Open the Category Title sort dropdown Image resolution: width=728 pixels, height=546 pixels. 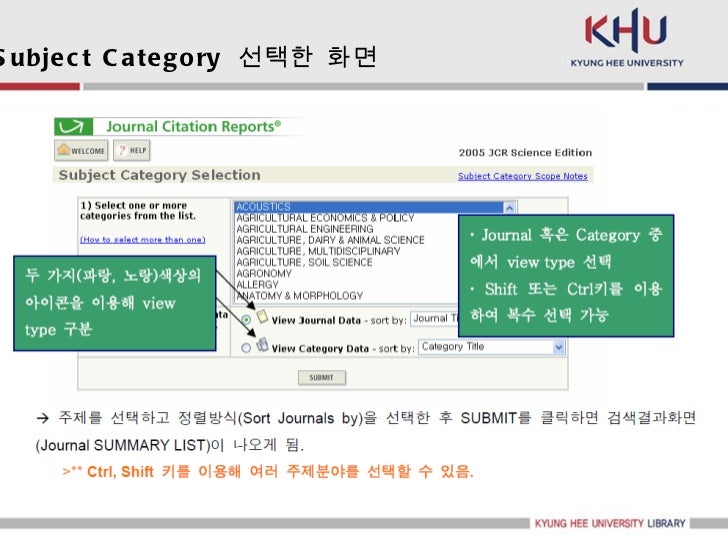(x=492, y=347)
